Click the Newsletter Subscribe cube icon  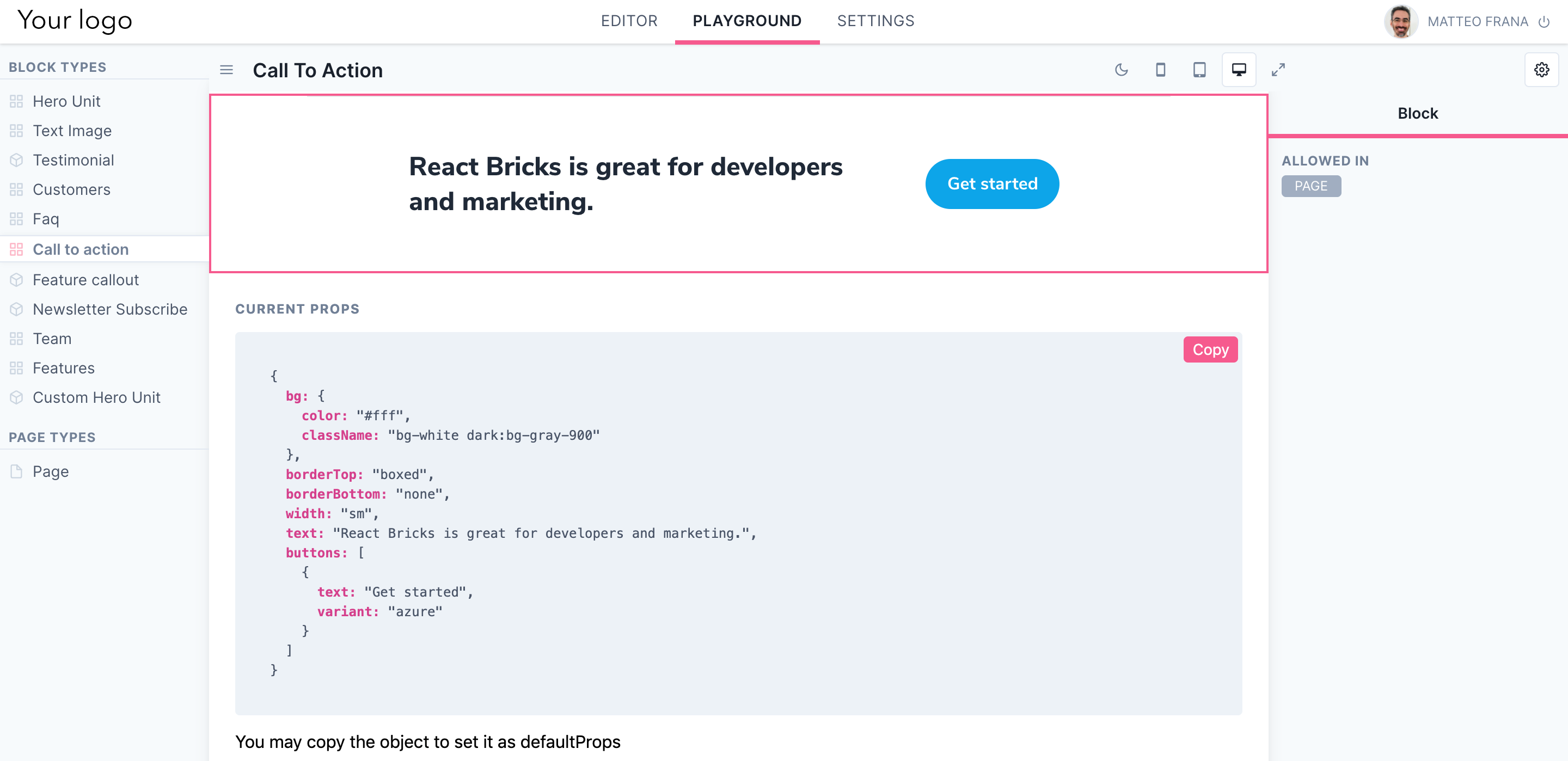point(16,309)
